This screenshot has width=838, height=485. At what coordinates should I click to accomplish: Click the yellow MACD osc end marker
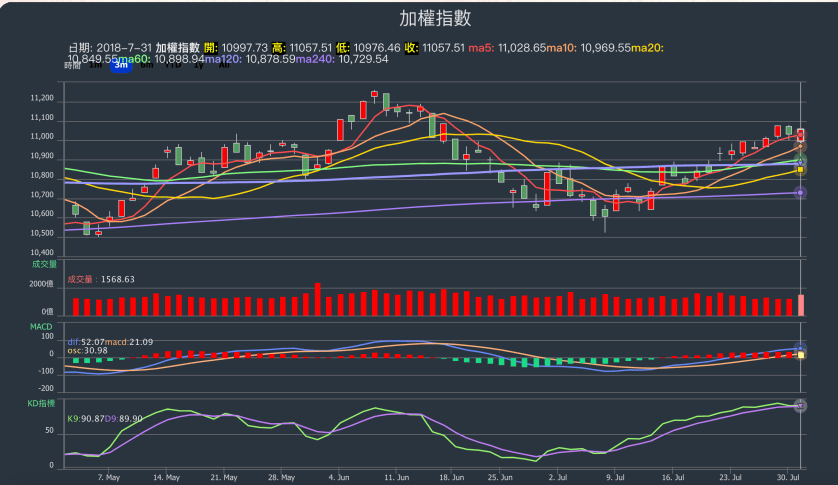pos(800,355)
